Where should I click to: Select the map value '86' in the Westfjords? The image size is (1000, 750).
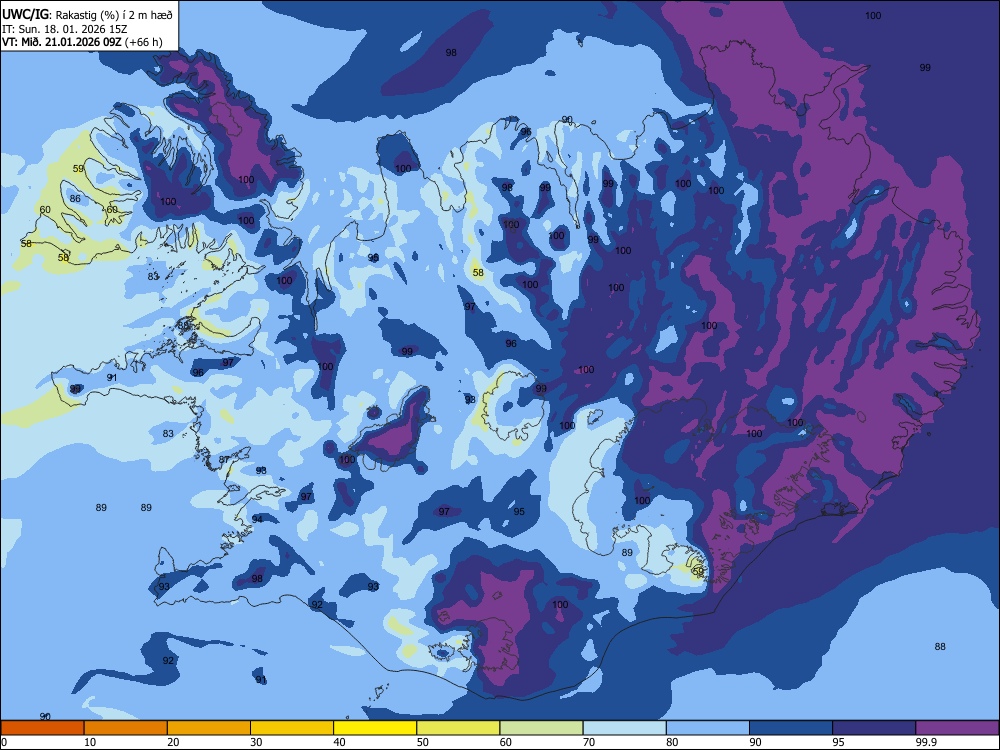[x=75, y=198]
